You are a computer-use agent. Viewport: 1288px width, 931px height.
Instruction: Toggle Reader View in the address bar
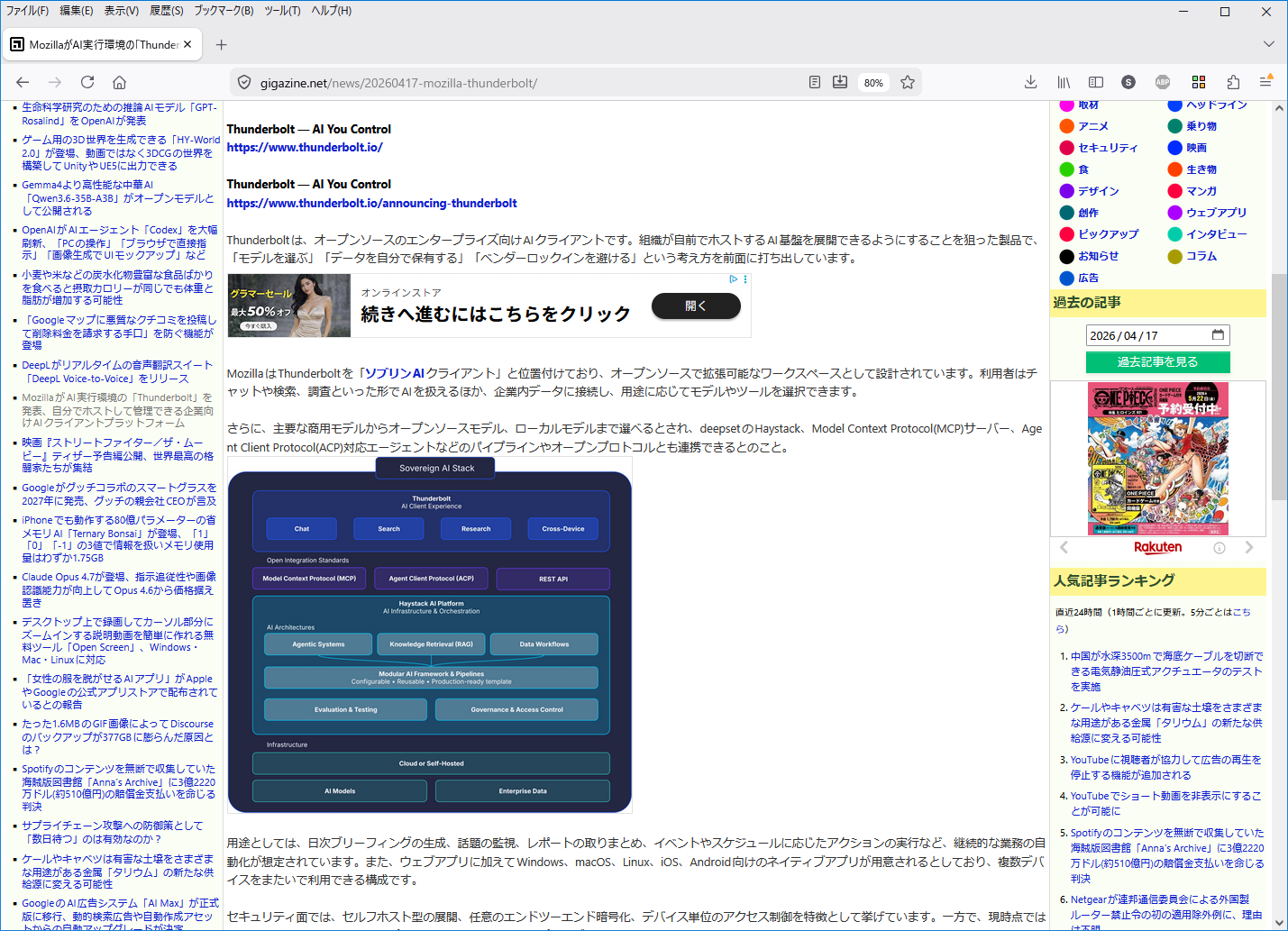[814, 82]
